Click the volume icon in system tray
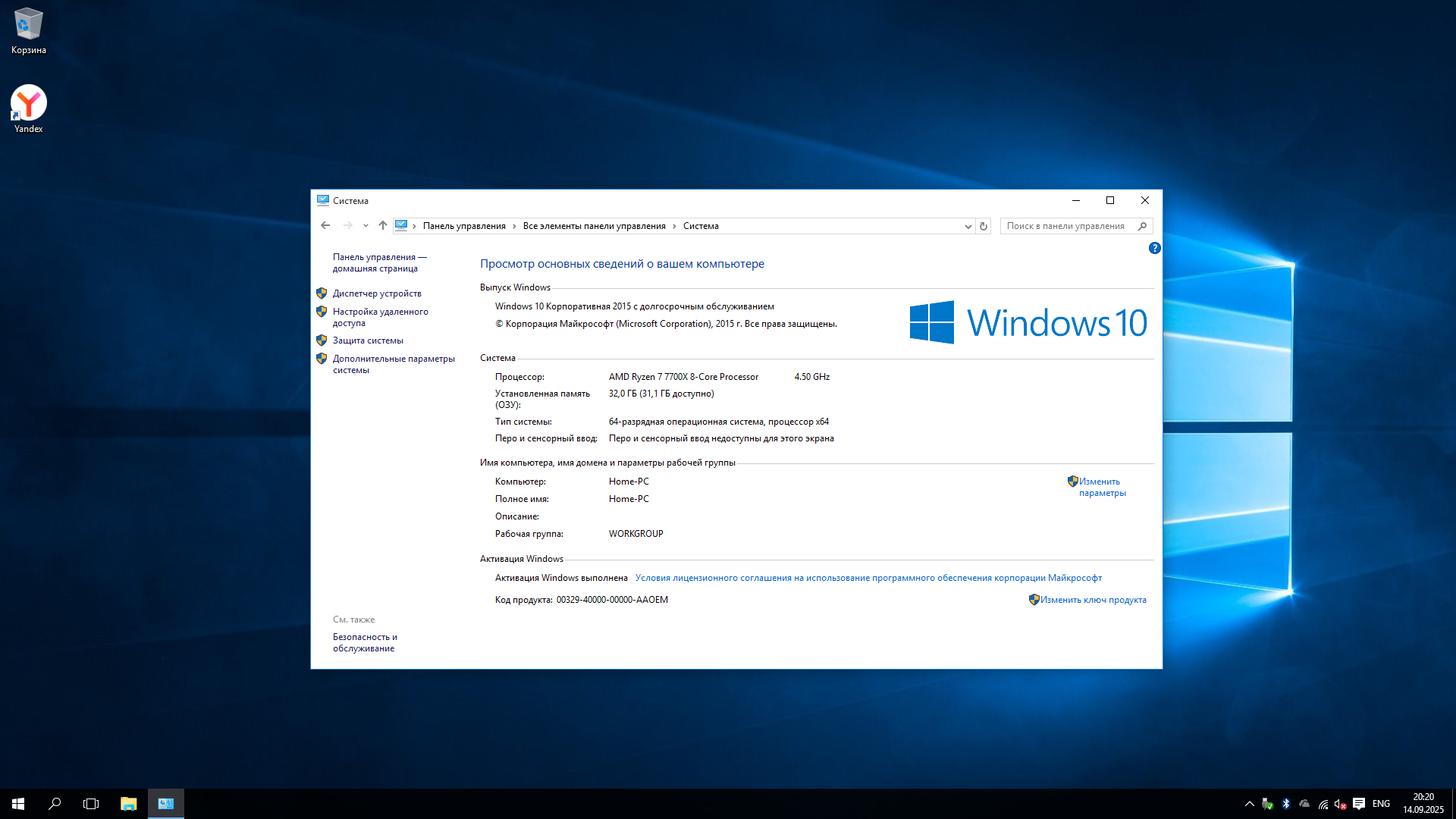1456x819 pixels. (x=1340, y=804)
